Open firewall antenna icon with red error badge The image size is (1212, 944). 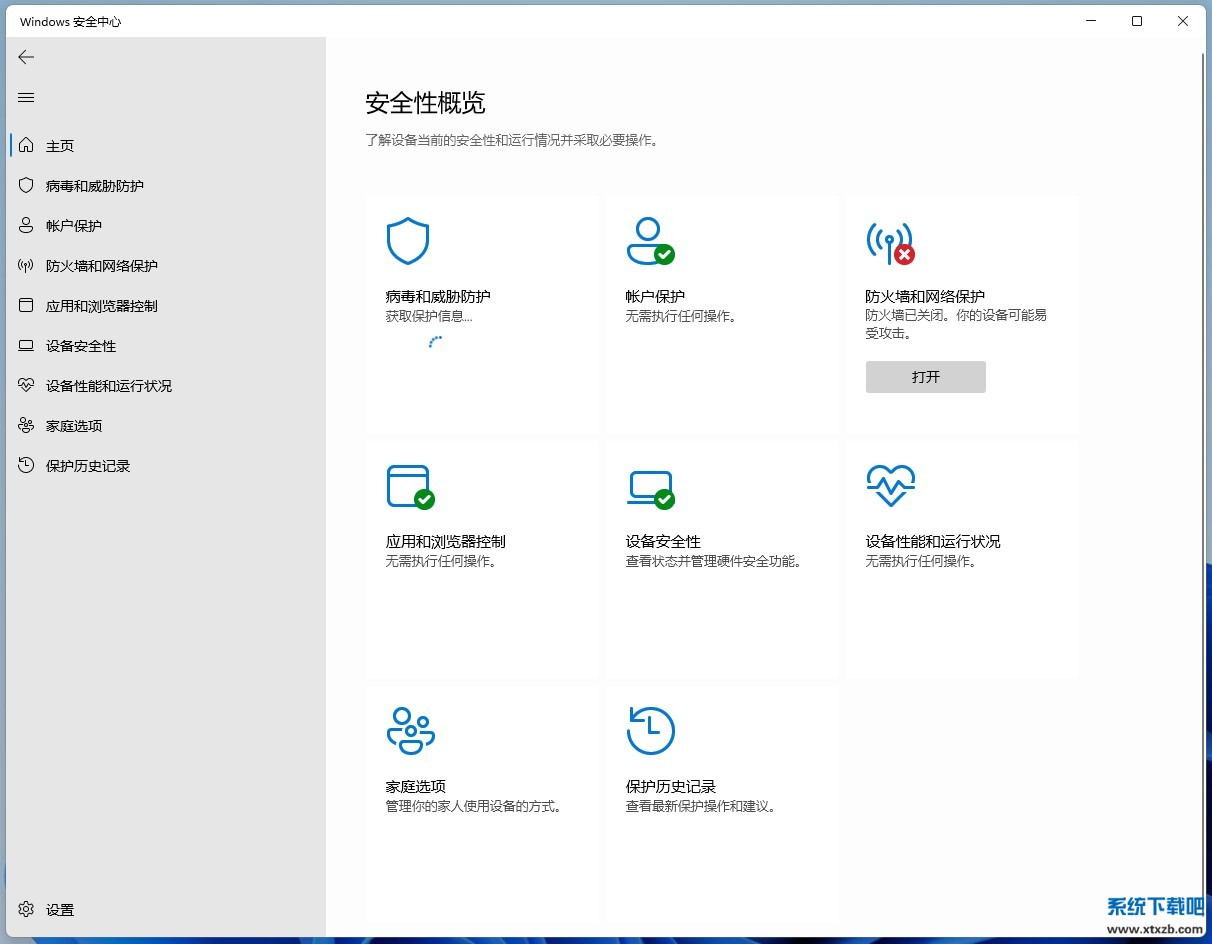(890, 243)
